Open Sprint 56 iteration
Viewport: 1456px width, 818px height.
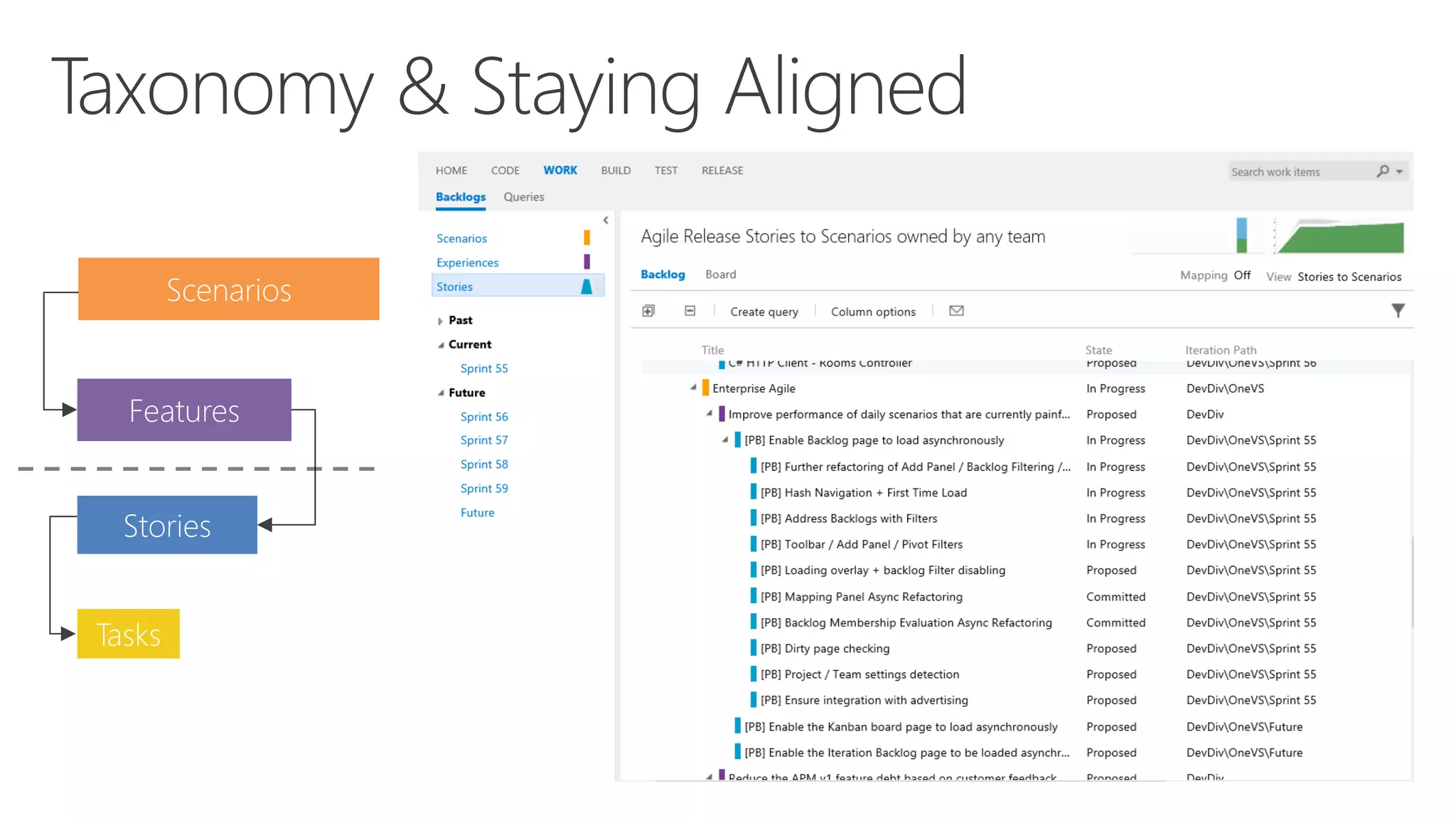tap(484, 417)
